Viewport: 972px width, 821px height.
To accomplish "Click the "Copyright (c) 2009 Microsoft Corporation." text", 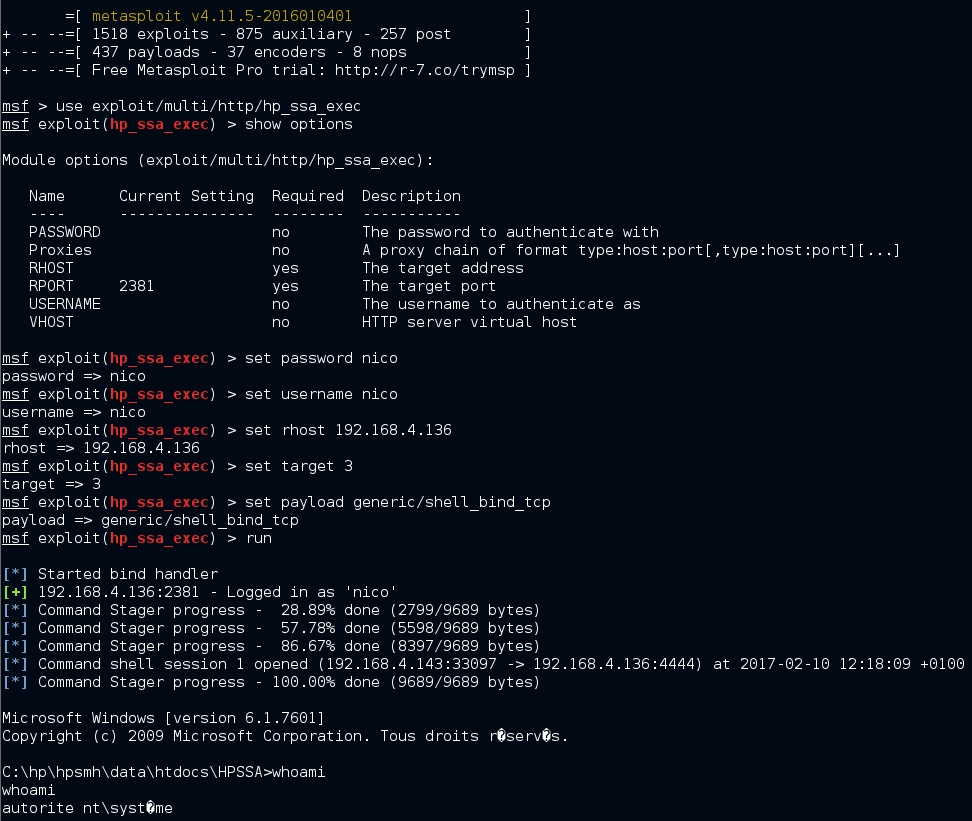I will click(186, 735).
